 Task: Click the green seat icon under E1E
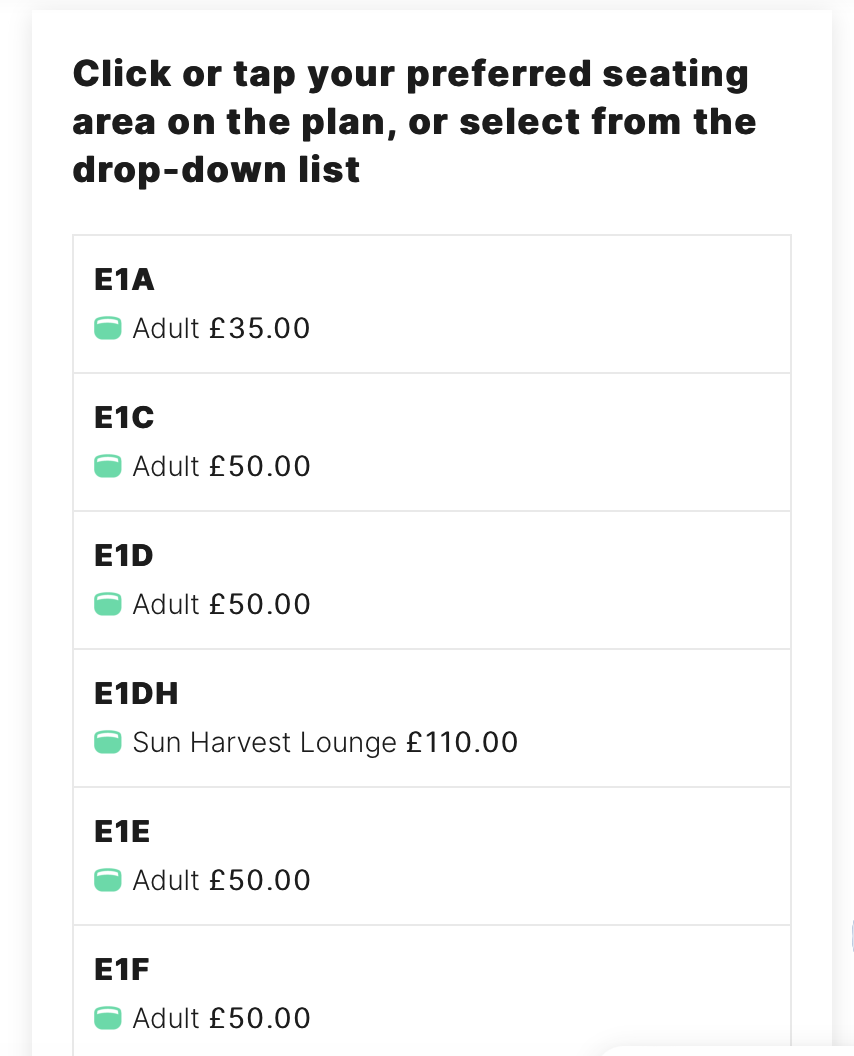point(108,880)
